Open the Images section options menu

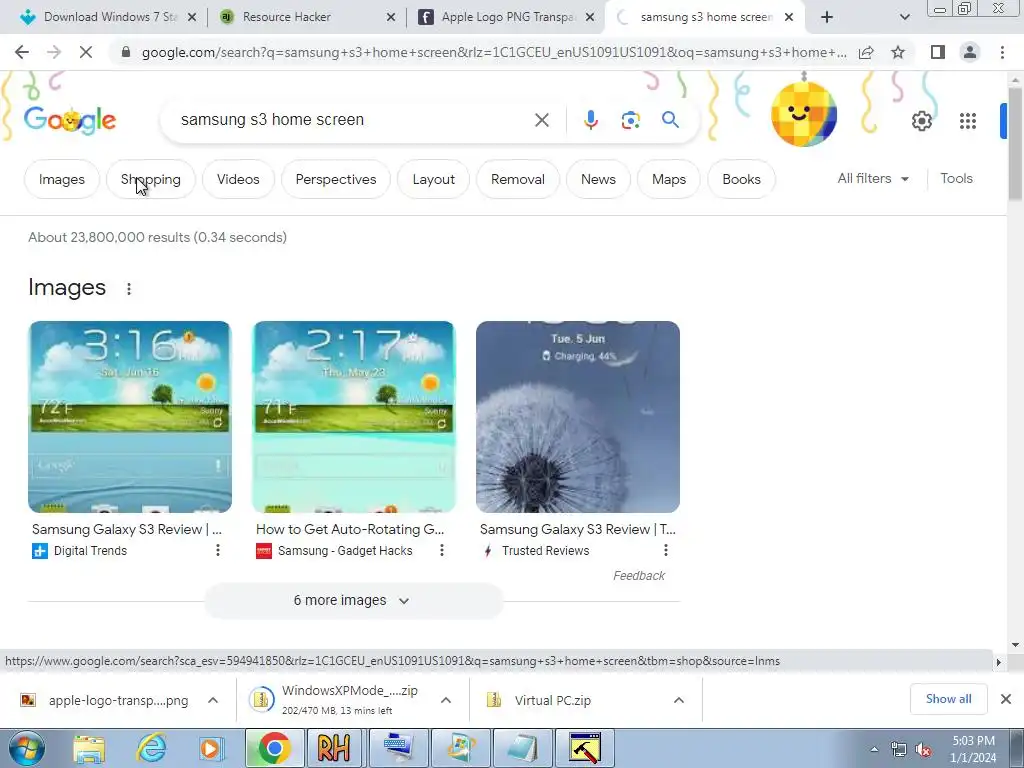(x=129, y=289)
